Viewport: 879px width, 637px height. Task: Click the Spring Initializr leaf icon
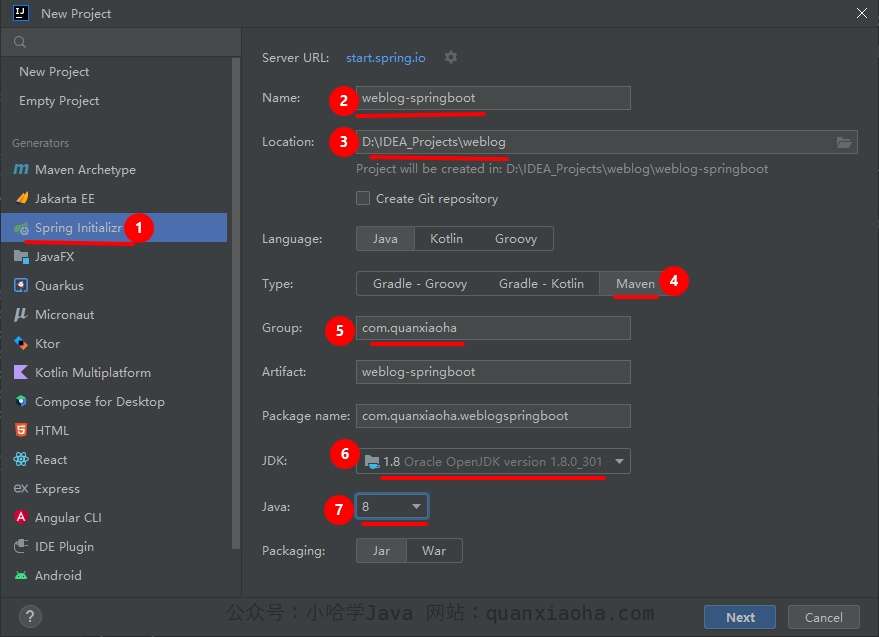click(21, 228)
